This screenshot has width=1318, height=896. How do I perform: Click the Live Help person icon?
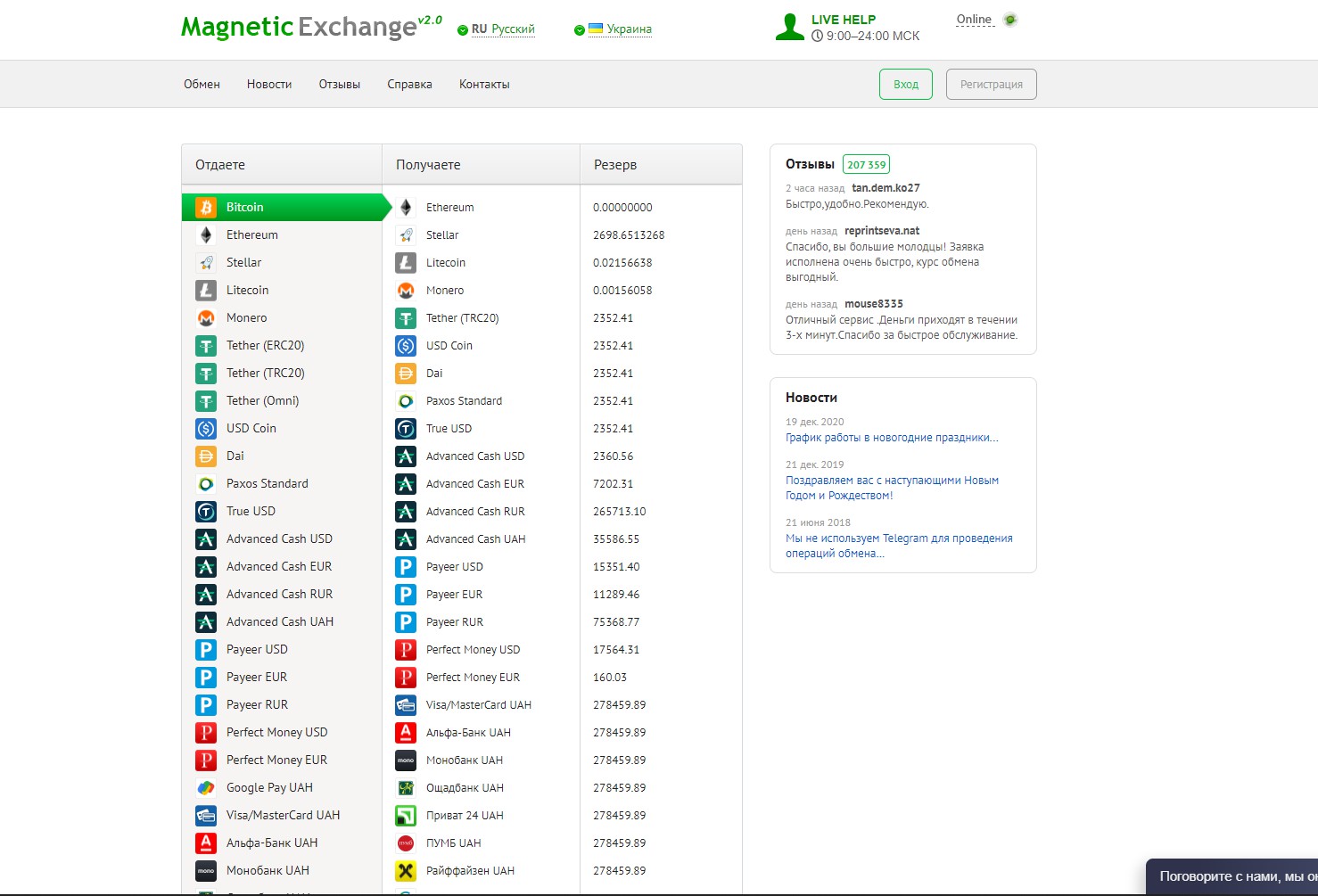789,27
